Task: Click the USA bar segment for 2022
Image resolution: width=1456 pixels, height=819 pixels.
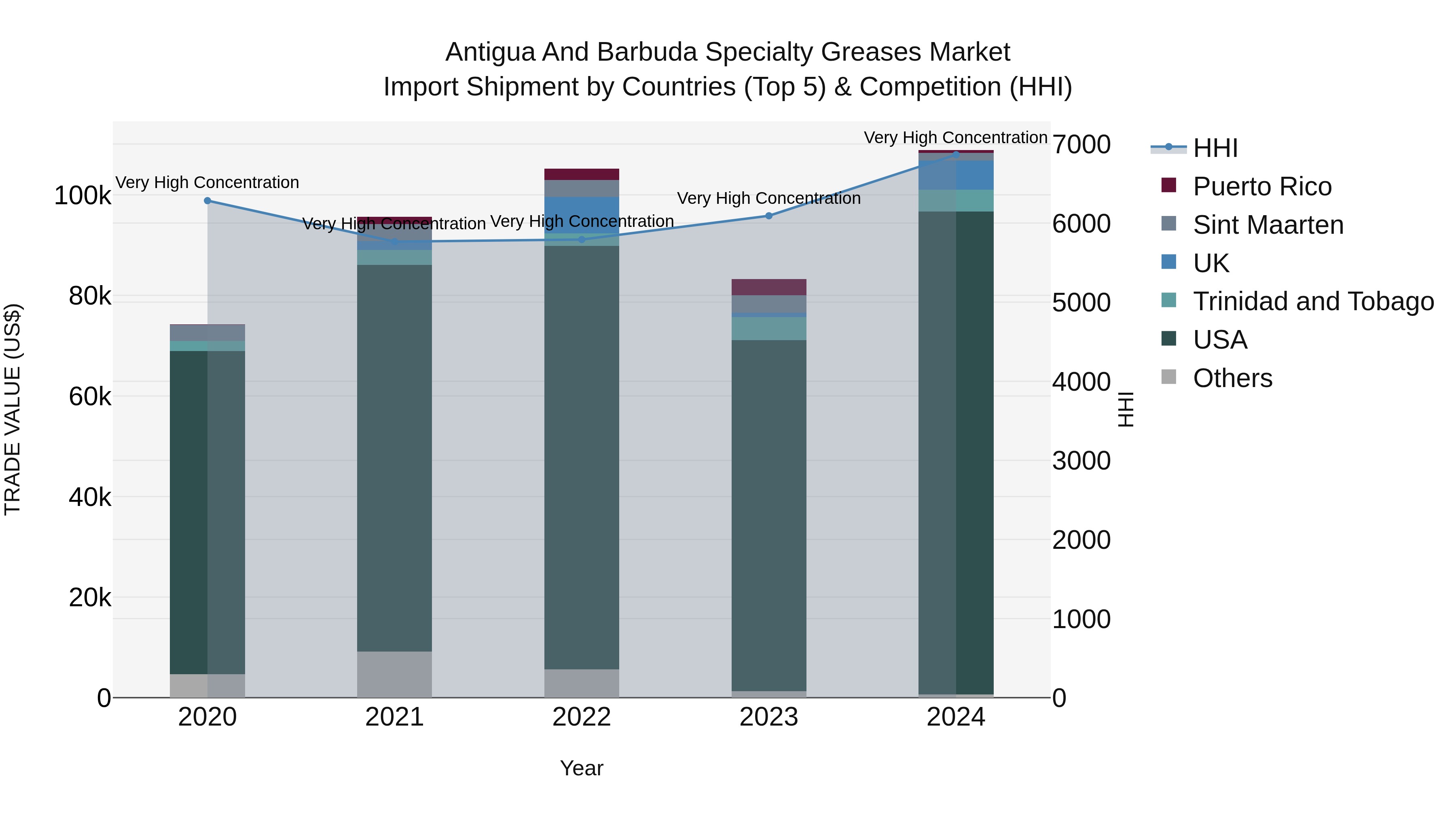Action: pos(582,458)
